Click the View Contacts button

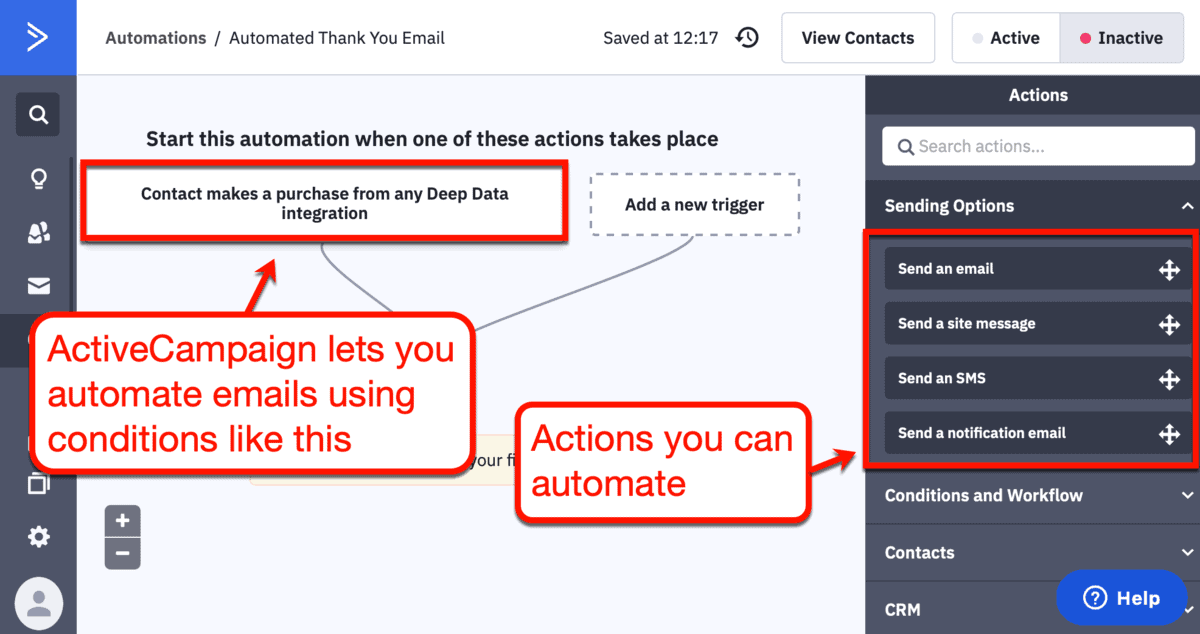[x=857, y=37]
